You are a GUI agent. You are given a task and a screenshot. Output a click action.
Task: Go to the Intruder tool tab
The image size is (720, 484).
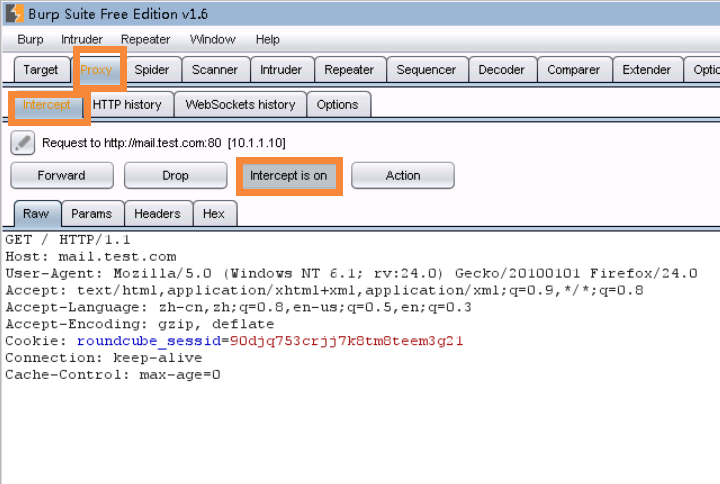[281, 70]
